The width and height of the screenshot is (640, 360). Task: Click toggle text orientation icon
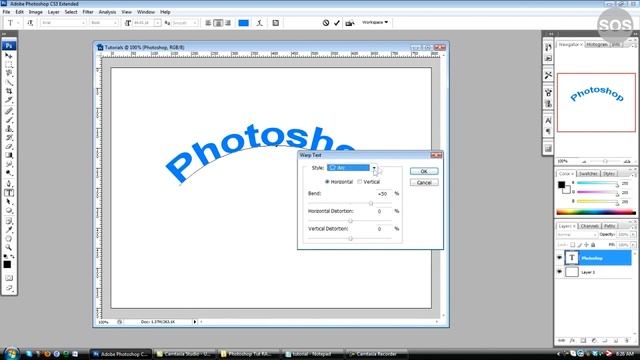30,23
